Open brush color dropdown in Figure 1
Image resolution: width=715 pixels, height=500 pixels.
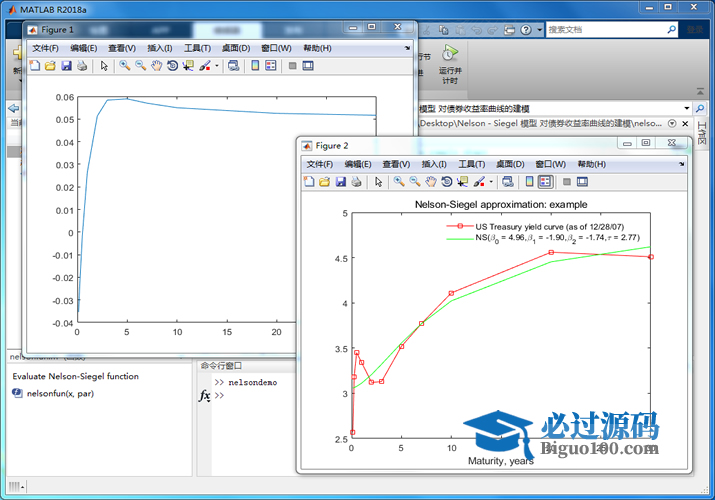217,66
